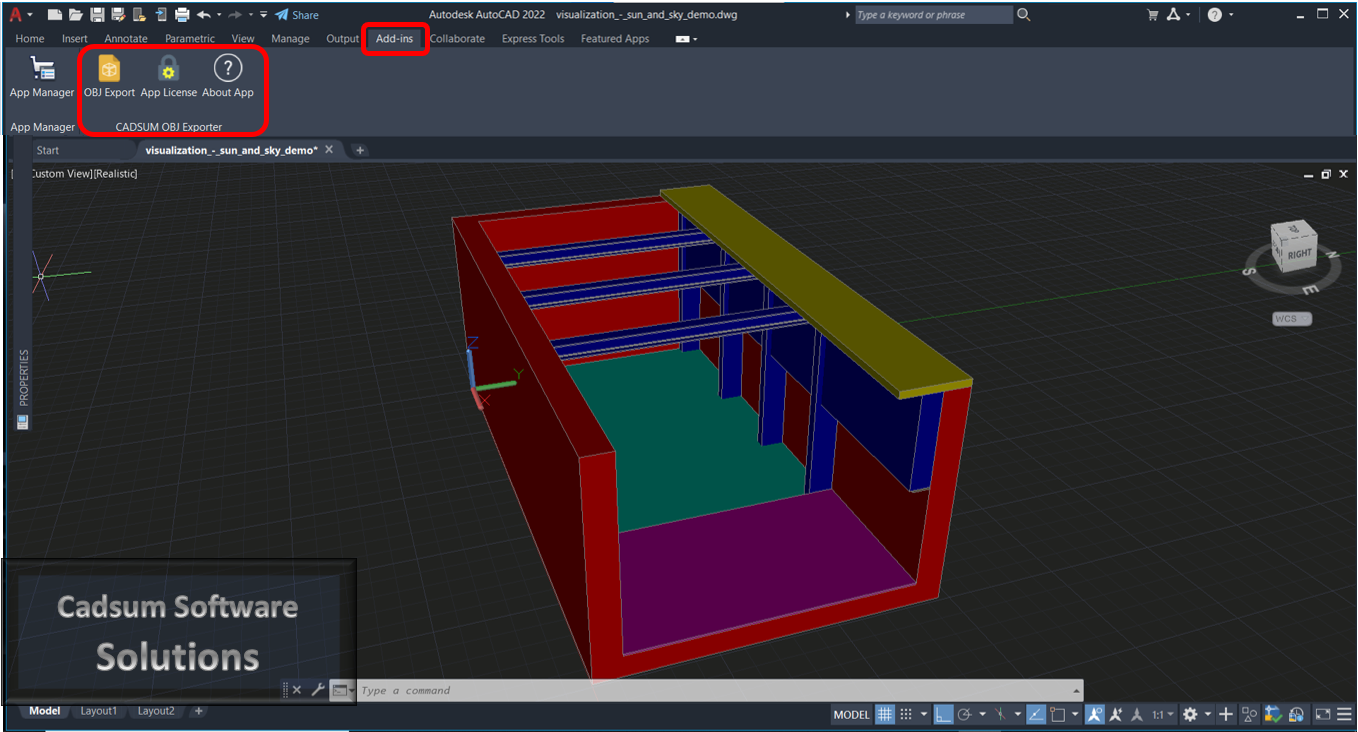The image size is (1358, 732).
Task: Close the command line window
Action: [x=297, y=690]
